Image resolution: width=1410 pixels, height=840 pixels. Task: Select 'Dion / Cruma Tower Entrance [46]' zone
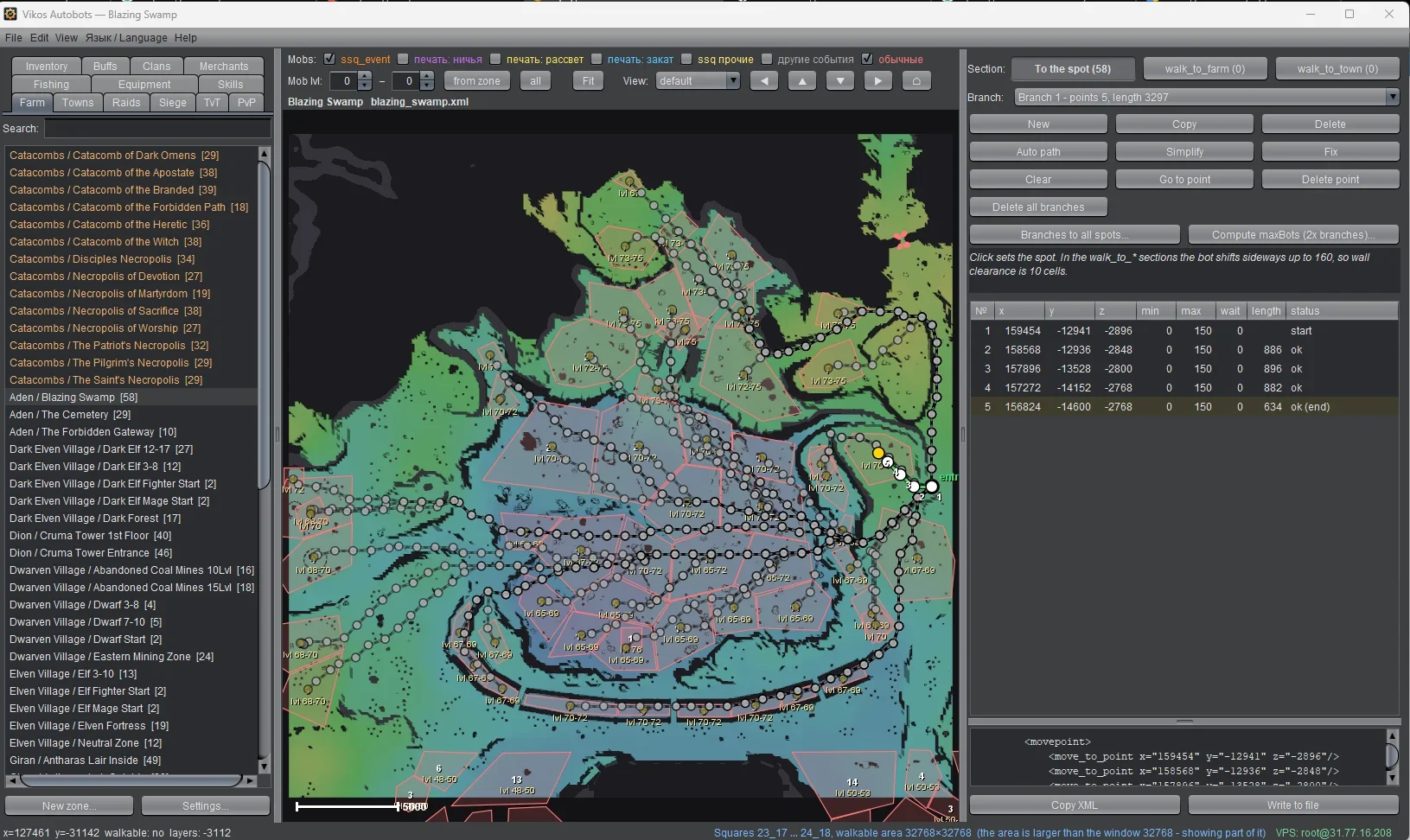click(x=131, y=553)
